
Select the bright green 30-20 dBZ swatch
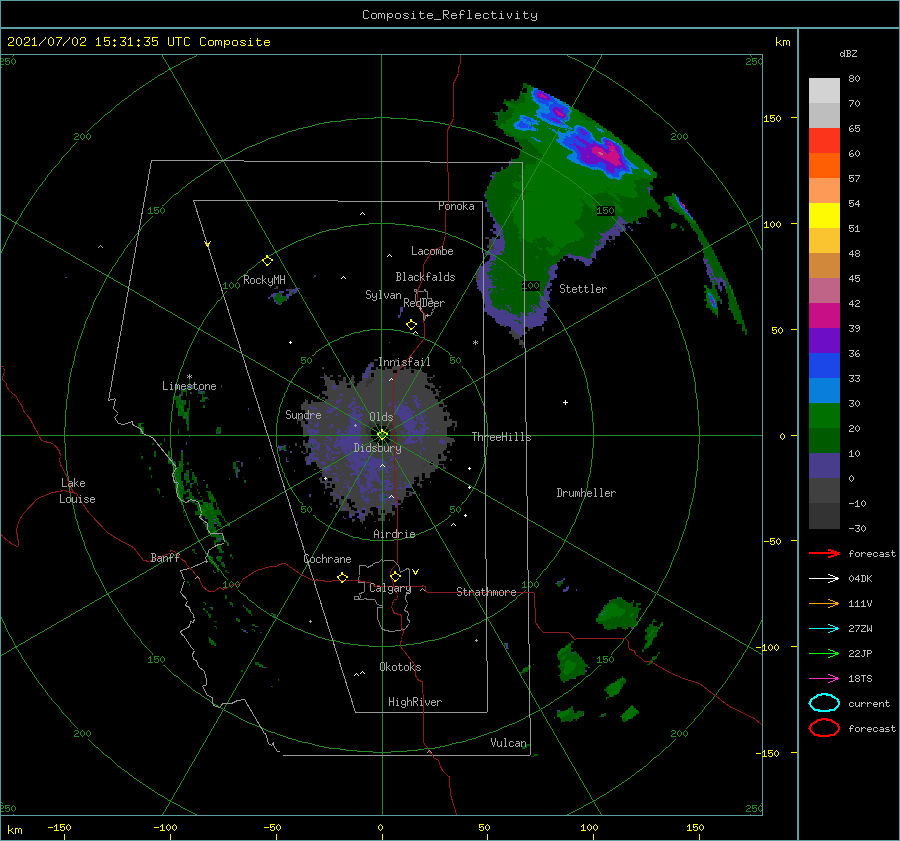[x=824, y=416]
